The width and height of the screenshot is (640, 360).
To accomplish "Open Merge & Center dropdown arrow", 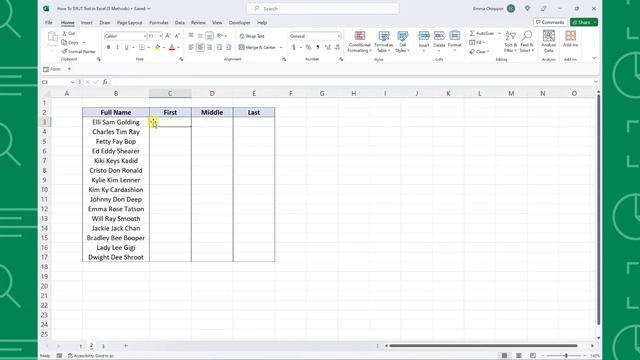I will pyautogui.click(x=281, y=47).
